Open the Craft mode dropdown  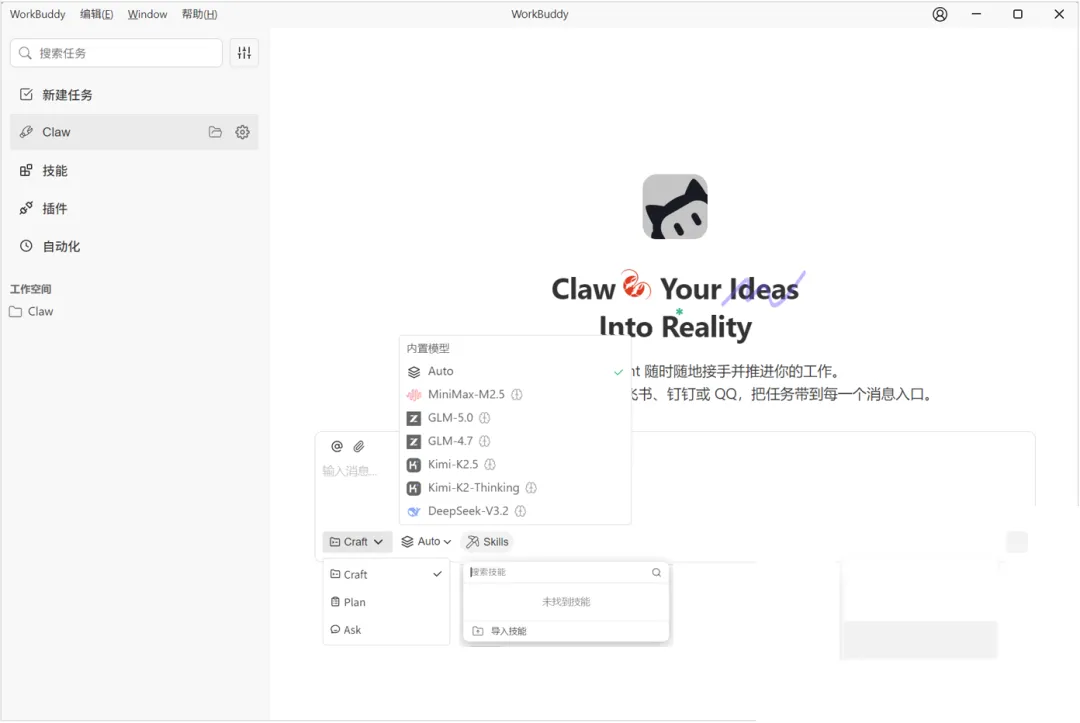[357, 542]
